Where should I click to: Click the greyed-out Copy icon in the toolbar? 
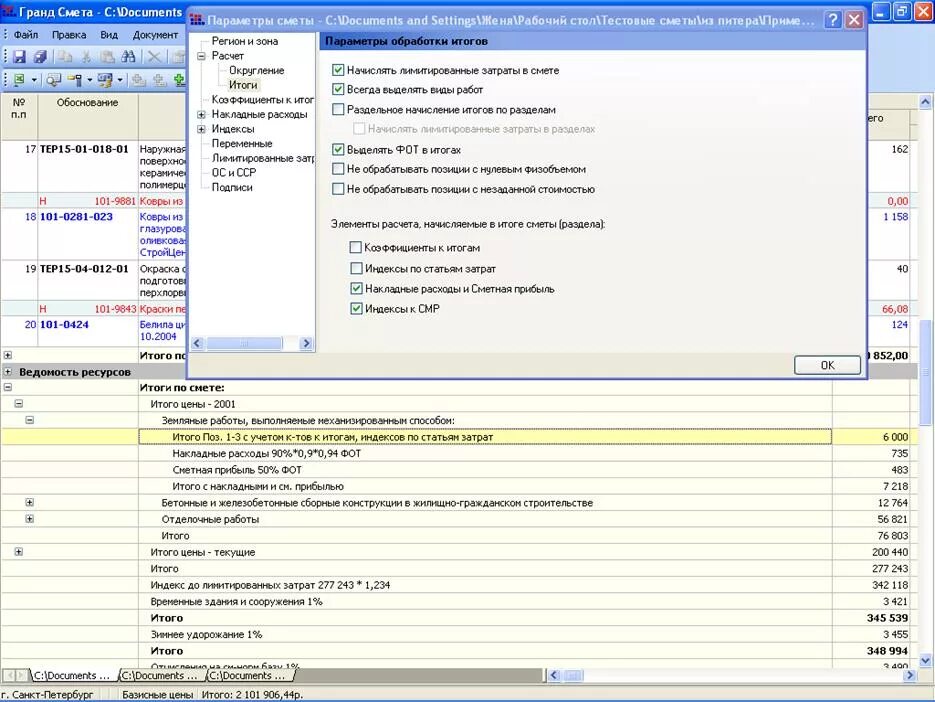pyautogui.click(x=64, y=57)
